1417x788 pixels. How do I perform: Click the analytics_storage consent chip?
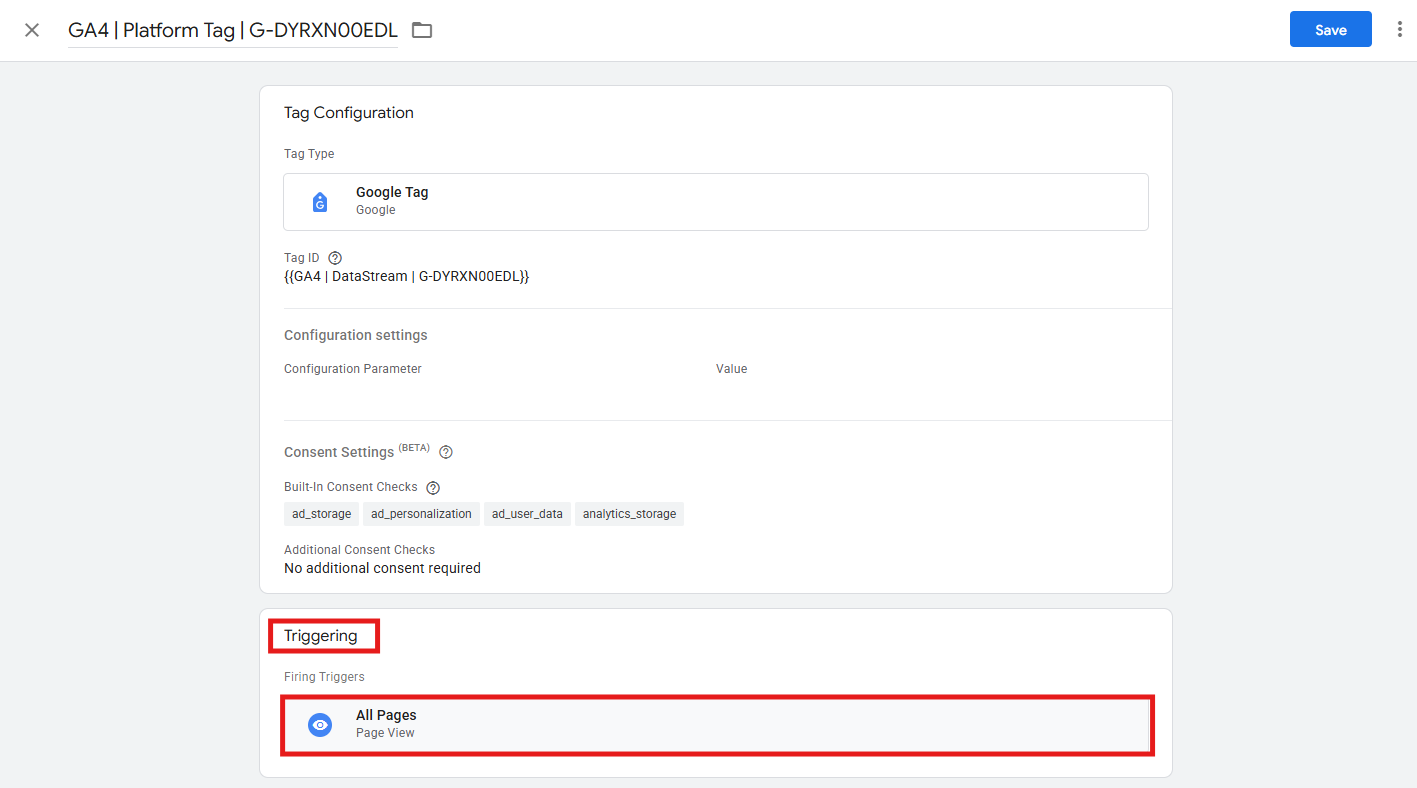pyautogui.click(x=629, y=514)
